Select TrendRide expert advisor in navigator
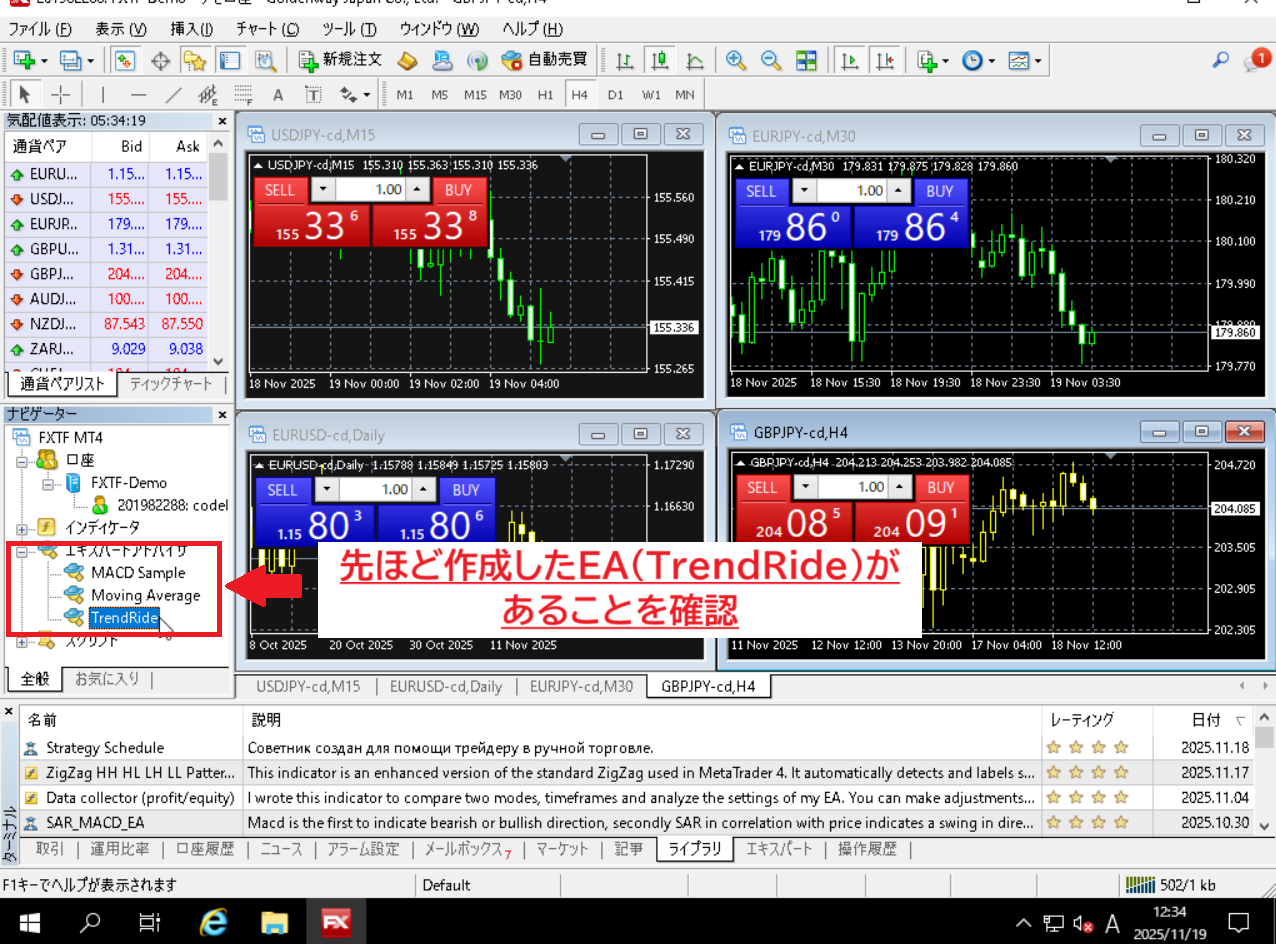Screen dimensions: 1276x944 (124, 618)
